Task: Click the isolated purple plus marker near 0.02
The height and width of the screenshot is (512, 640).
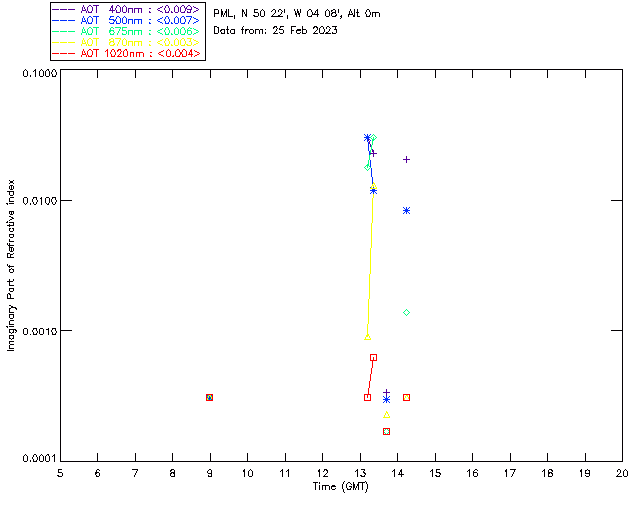Action: click(406, 159)
